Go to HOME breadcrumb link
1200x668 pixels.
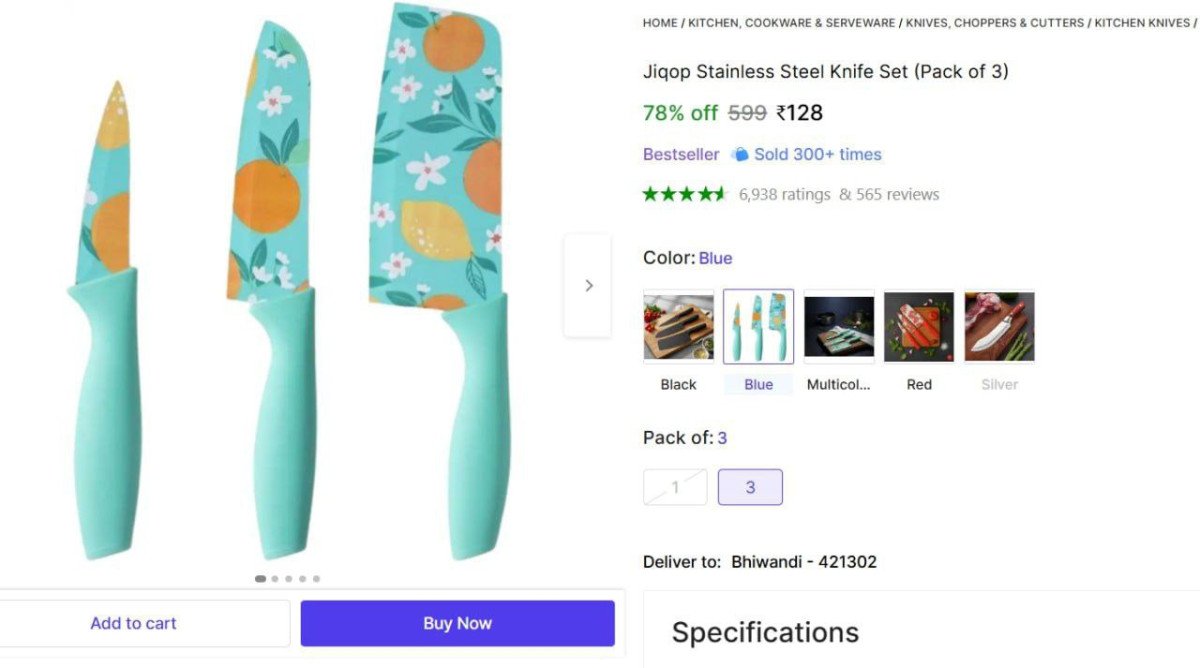pos(660,23)
